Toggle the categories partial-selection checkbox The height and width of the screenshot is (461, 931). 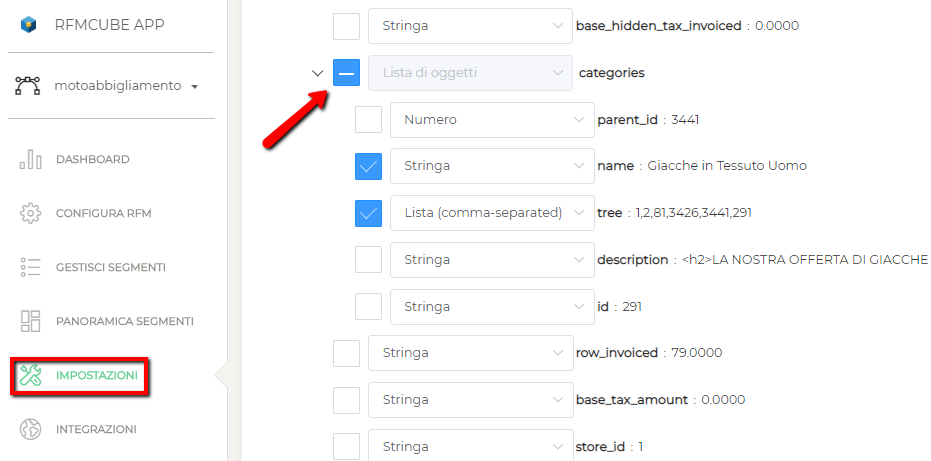346,73
